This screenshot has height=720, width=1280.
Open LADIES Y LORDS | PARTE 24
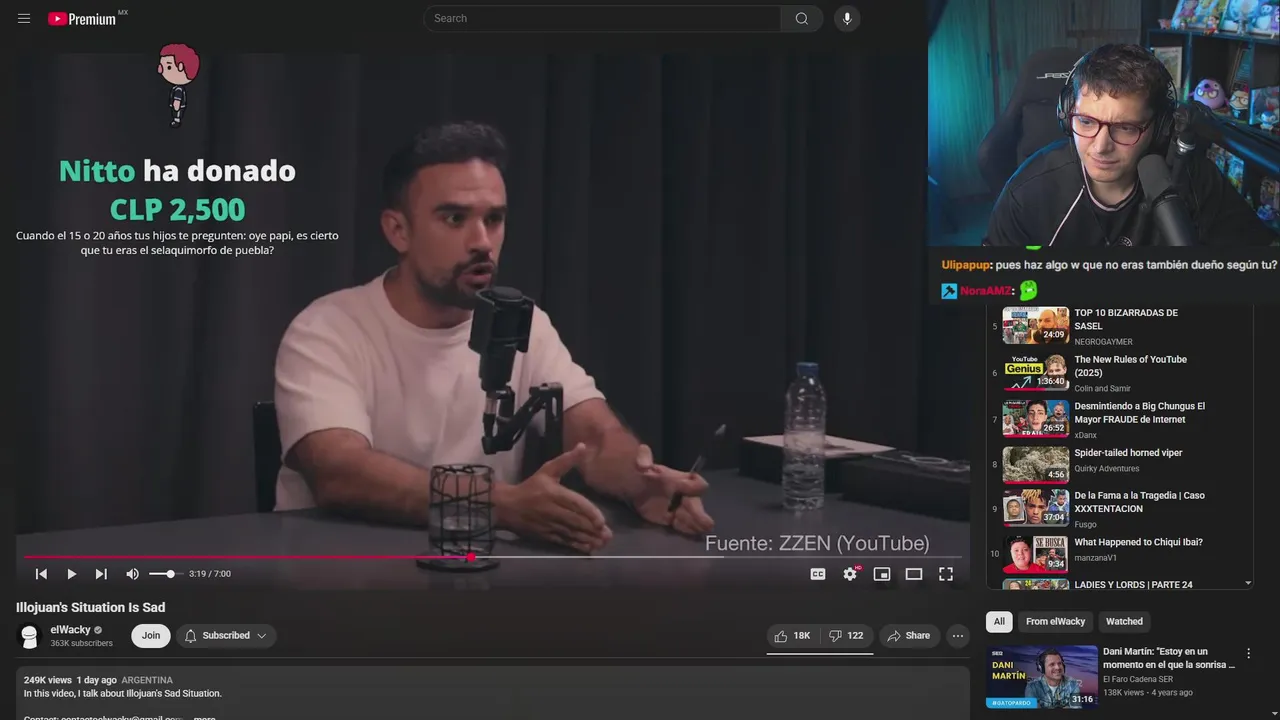1133,585
